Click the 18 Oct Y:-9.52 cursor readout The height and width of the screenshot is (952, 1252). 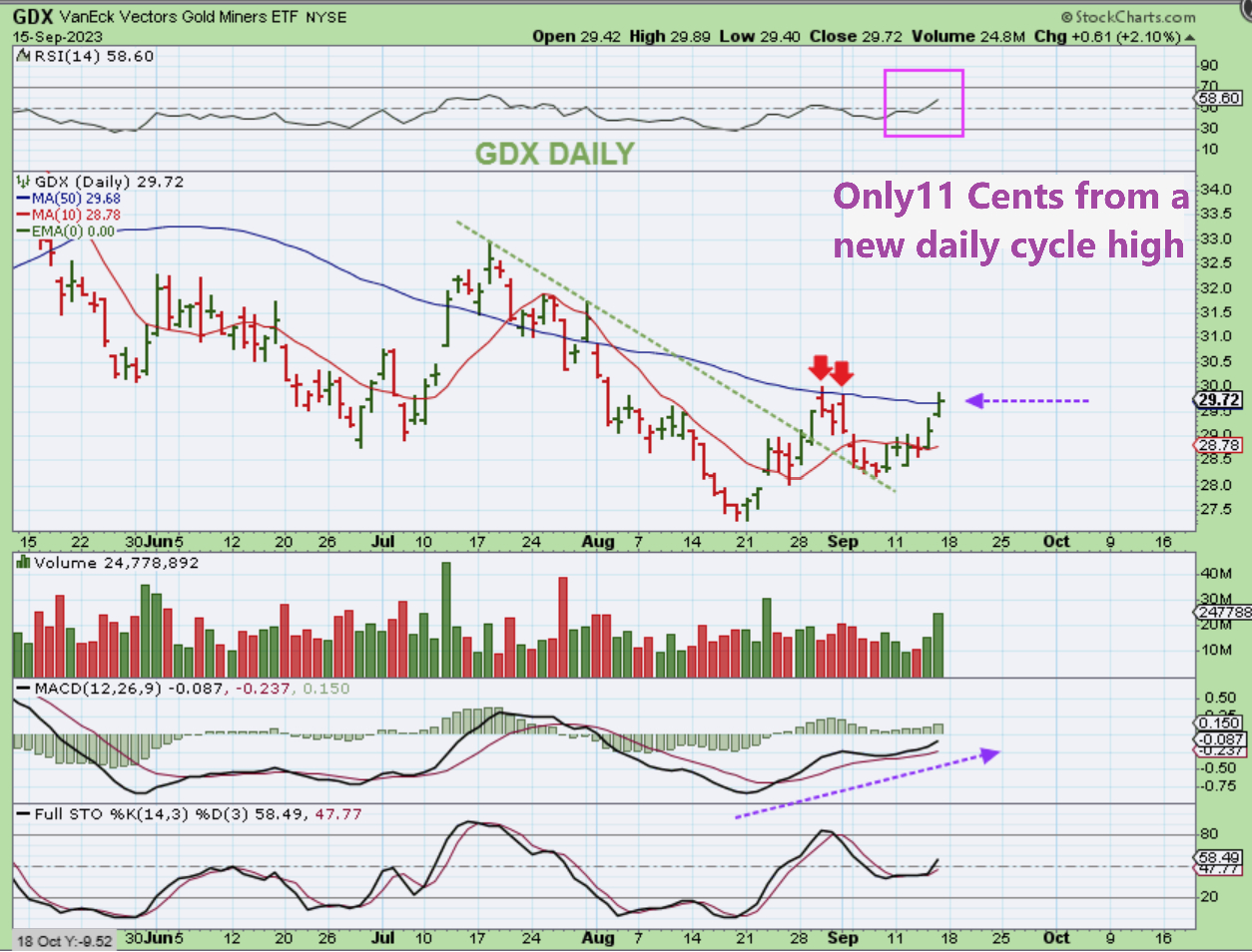click(64, 941)
